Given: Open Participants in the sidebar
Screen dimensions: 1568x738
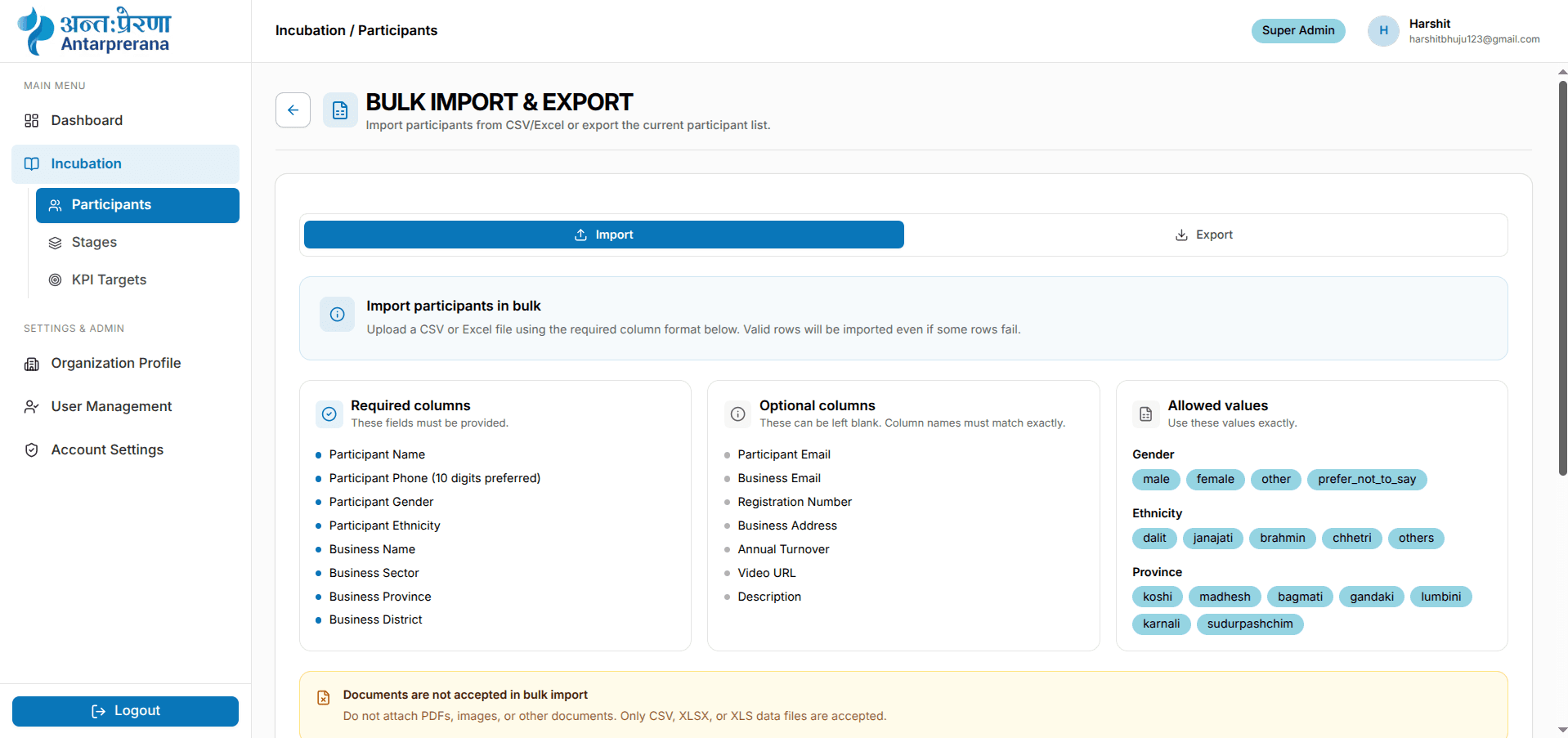Looking at the screenshot, I should [137, 205].
